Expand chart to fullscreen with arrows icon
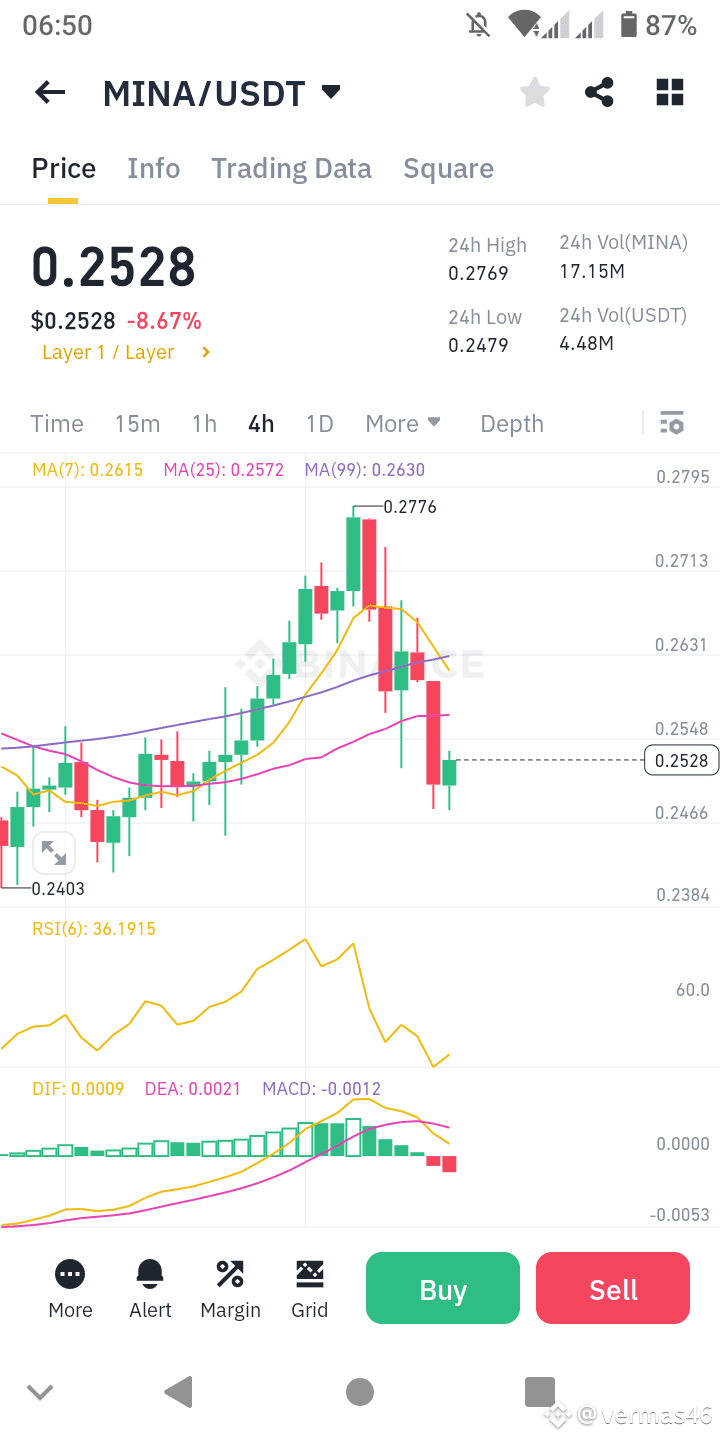 click(54, 852)
